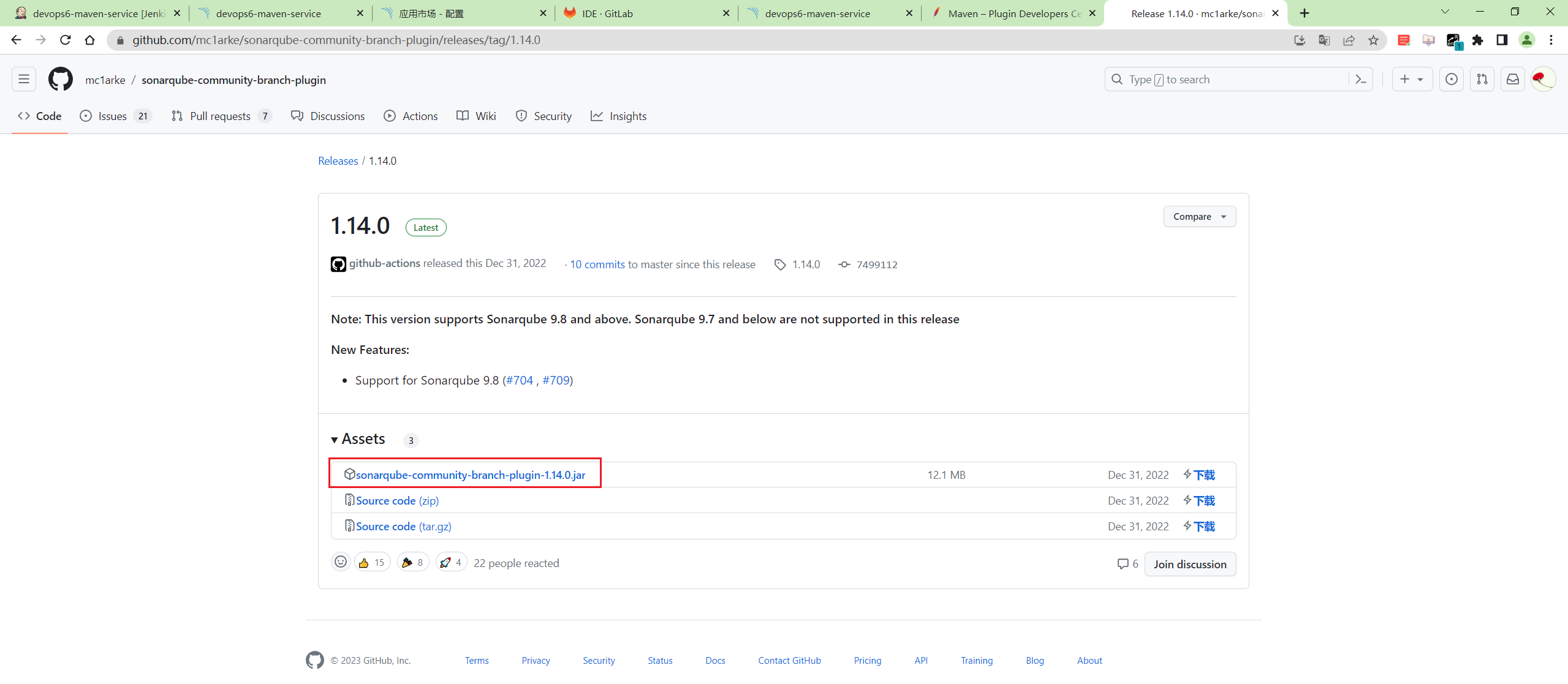The width and height of the screenshot is (1568, 684).
Task: Click the browser back arrow
Action: tap(17, 40)
